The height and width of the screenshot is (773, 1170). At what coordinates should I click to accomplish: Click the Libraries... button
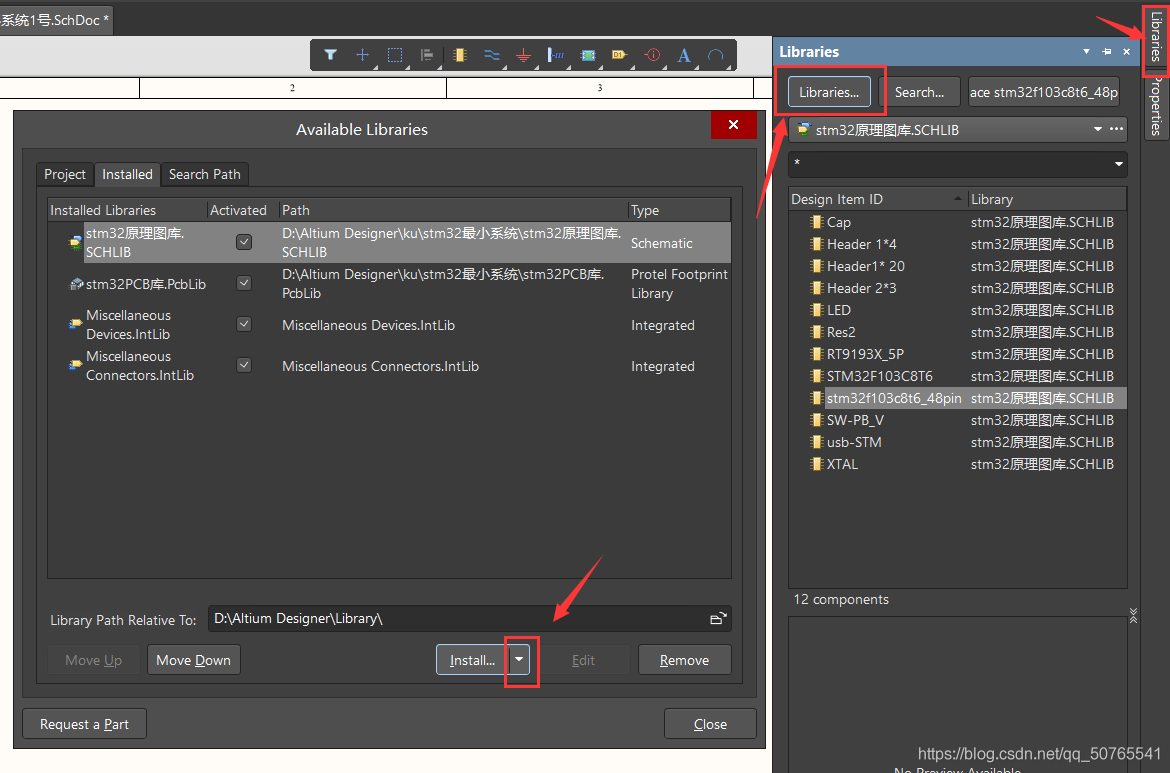point(829,92)
